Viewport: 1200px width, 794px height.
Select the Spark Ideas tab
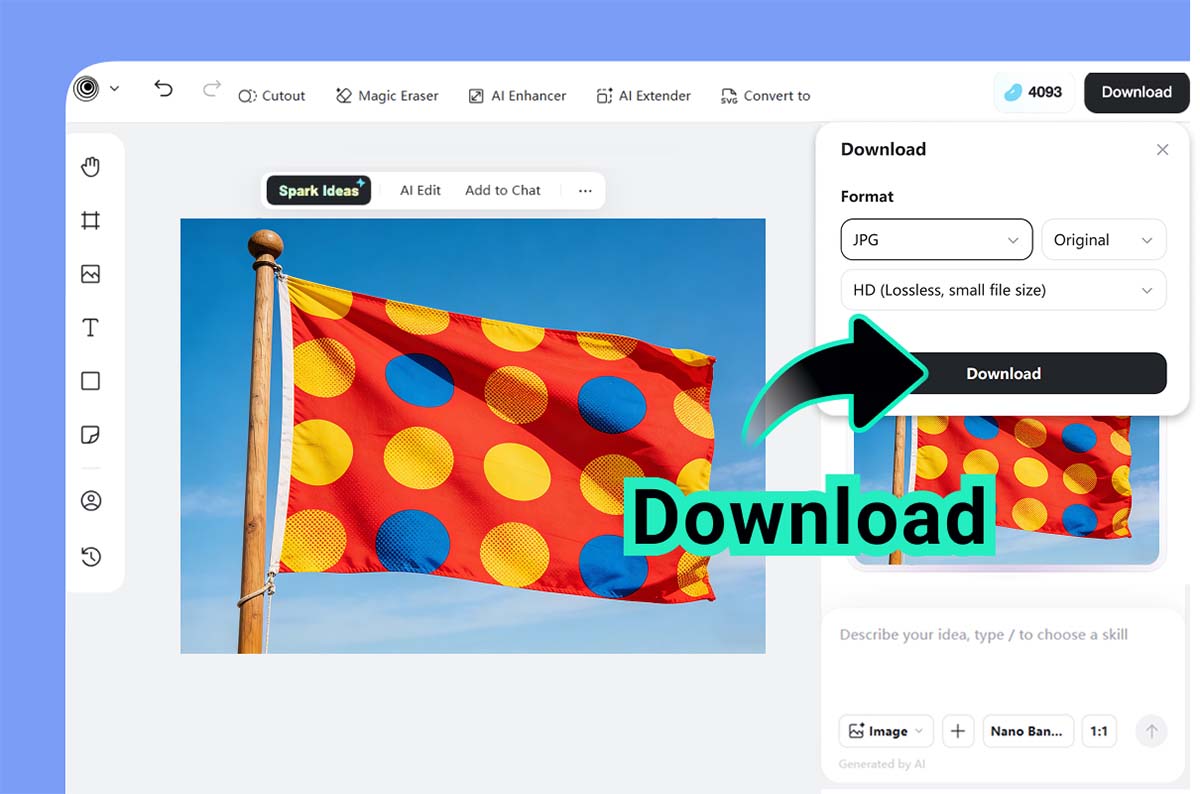(x=318, y=189)
